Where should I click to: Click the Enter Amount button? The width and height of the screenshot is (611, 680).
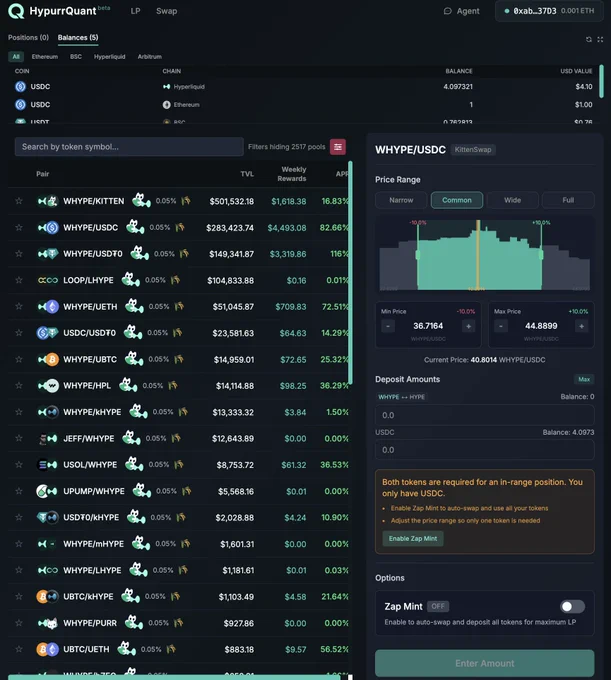click(484, 663)
